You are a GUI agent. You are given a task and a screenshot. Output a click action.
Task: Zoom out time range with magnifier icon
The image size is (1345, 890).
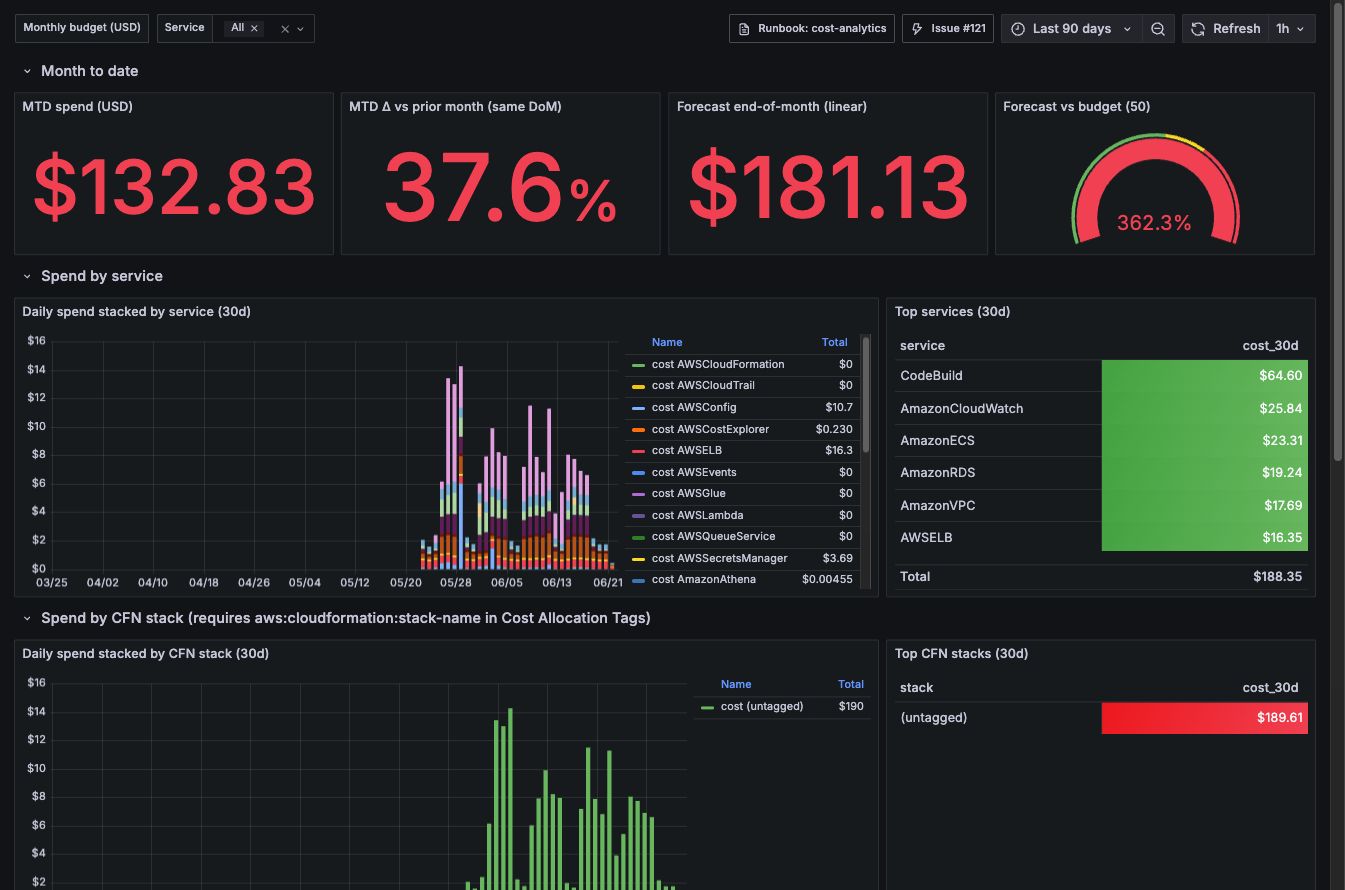coord(1158,29)
